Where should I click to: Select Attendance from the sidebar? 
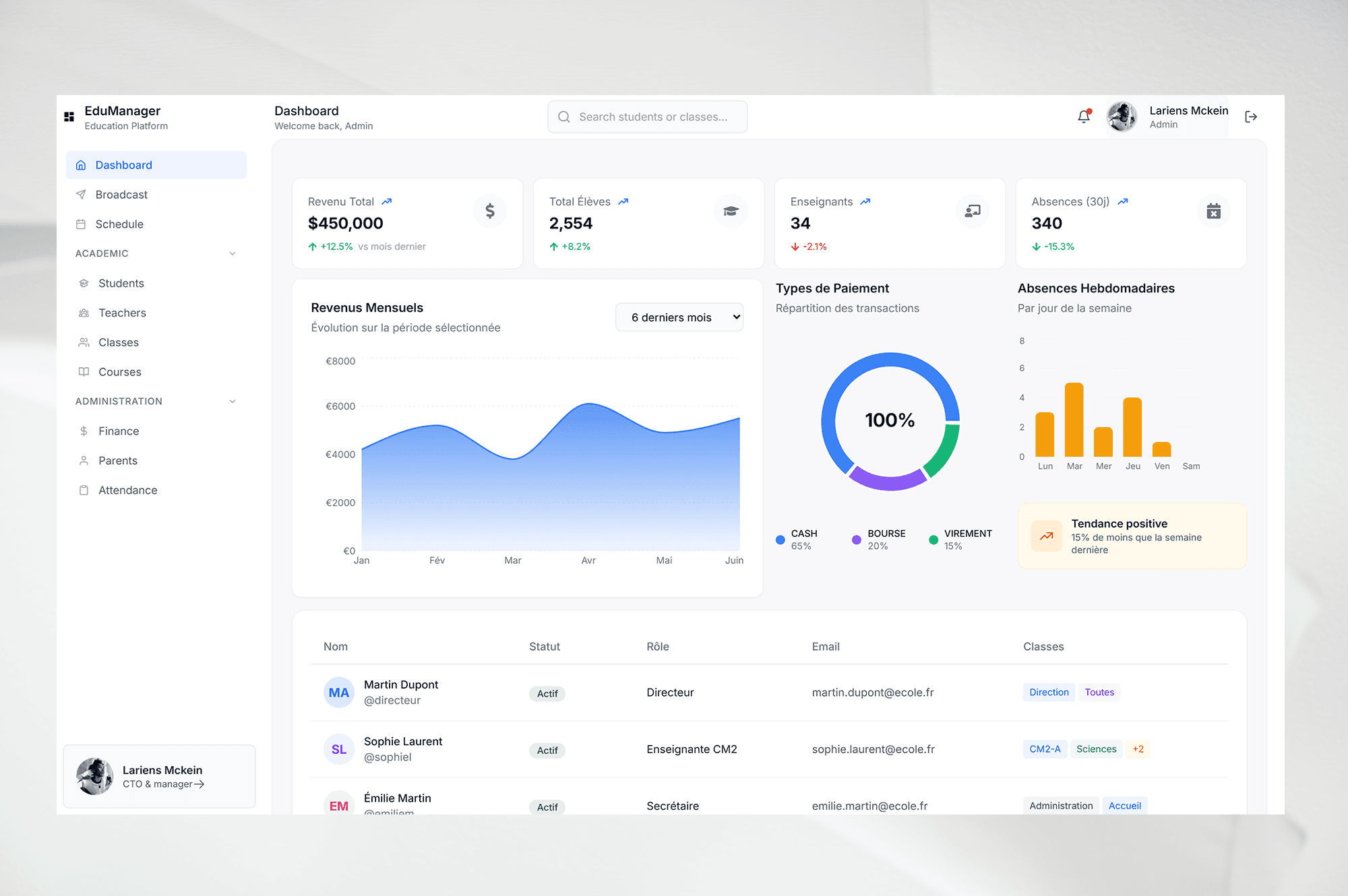[x=127, y=490]
